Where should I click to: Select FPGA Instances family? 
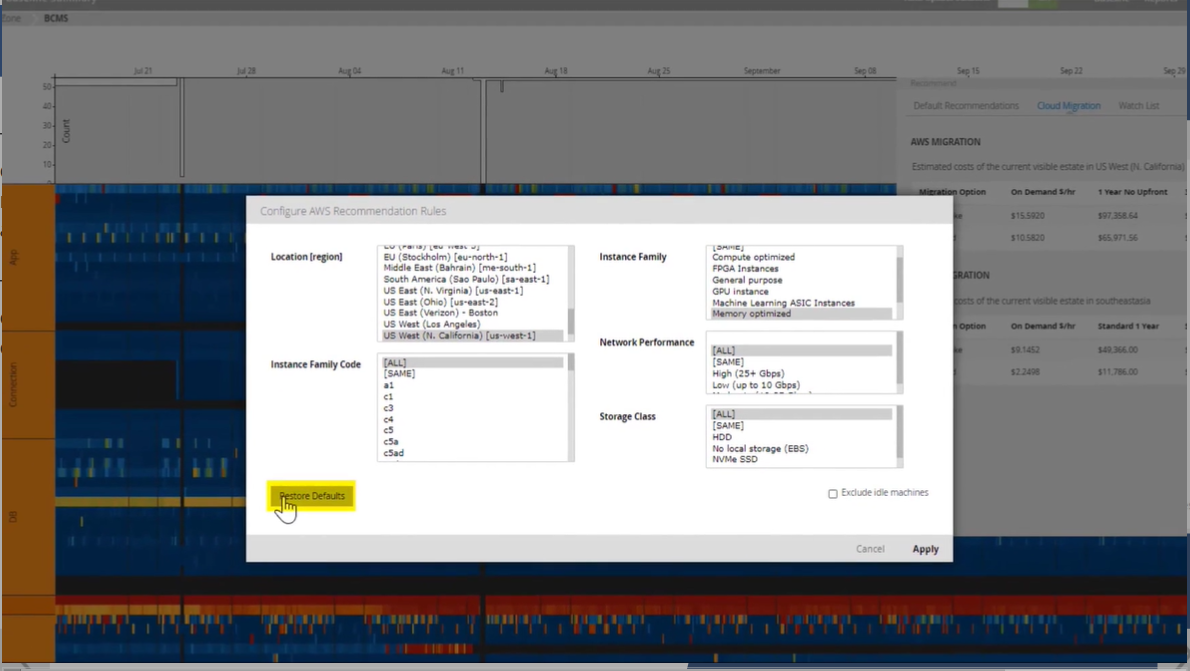[x=745, y=269]
